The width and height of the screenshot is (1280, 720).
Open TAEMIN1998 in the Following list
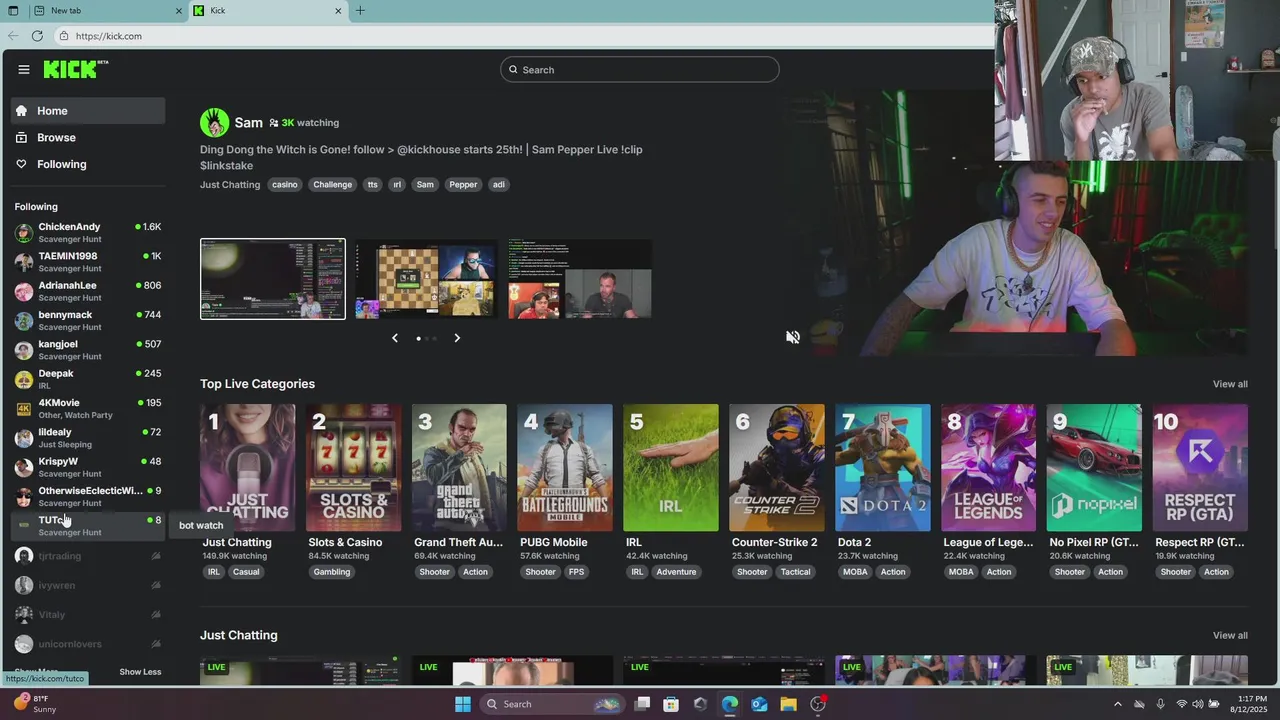coord(88,262)
